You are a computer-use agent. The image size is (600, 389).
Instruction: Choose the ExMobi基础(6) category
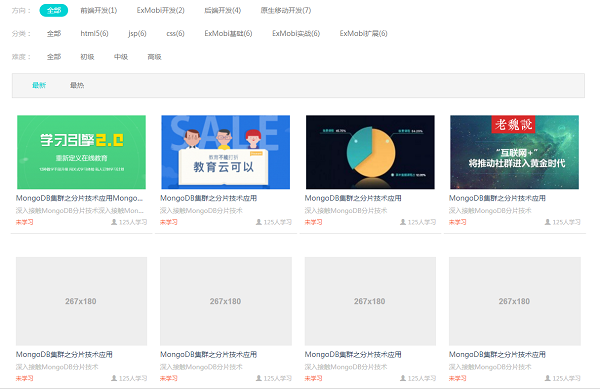click(x=228, y=34)
